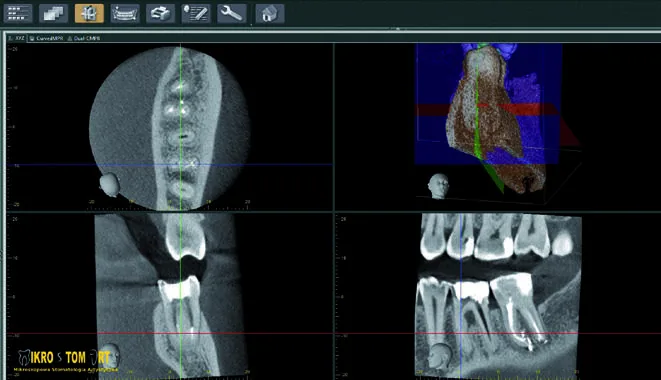Click the head orientation model in axial view

(x=109, y=184)
